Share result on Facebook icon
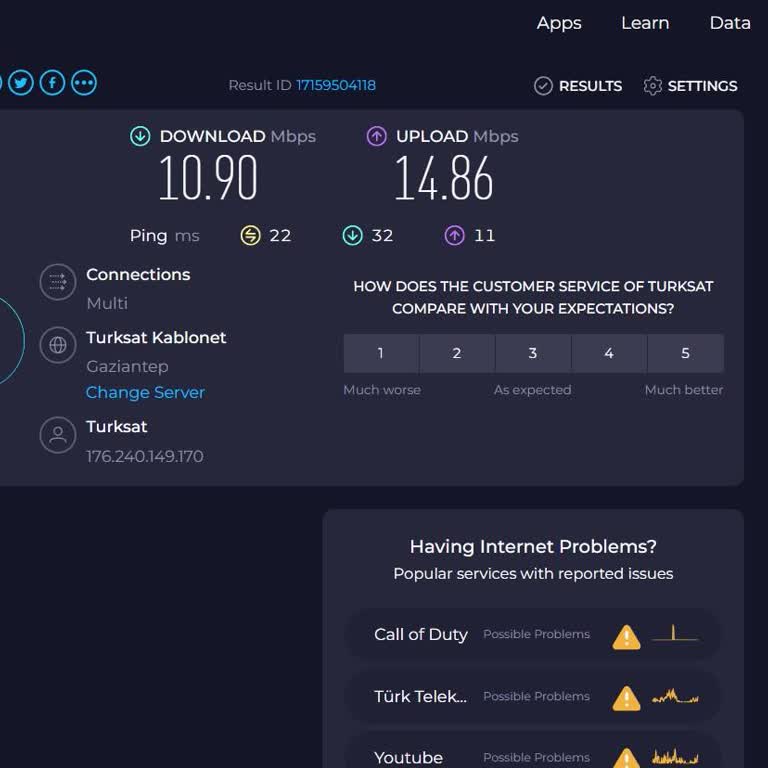 (x=52, y=83)
